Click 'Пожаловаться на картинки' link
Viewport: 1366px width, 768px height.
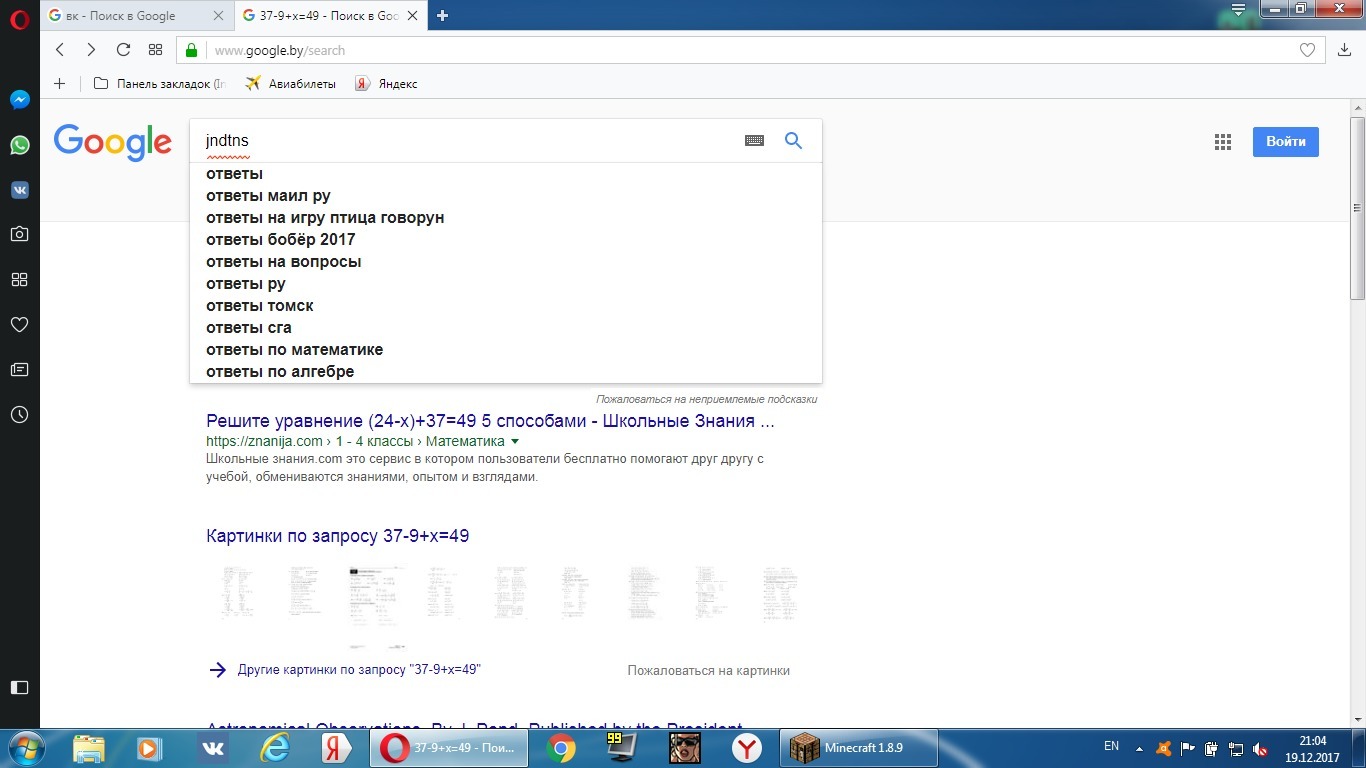709,671
